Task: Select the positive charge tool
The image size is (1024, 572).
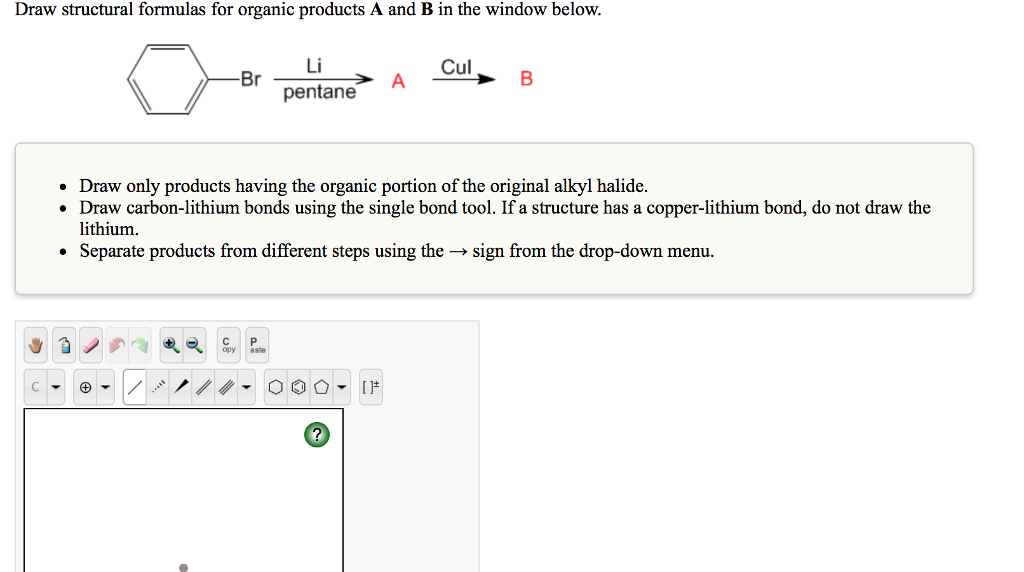Action: pos(86,387)
